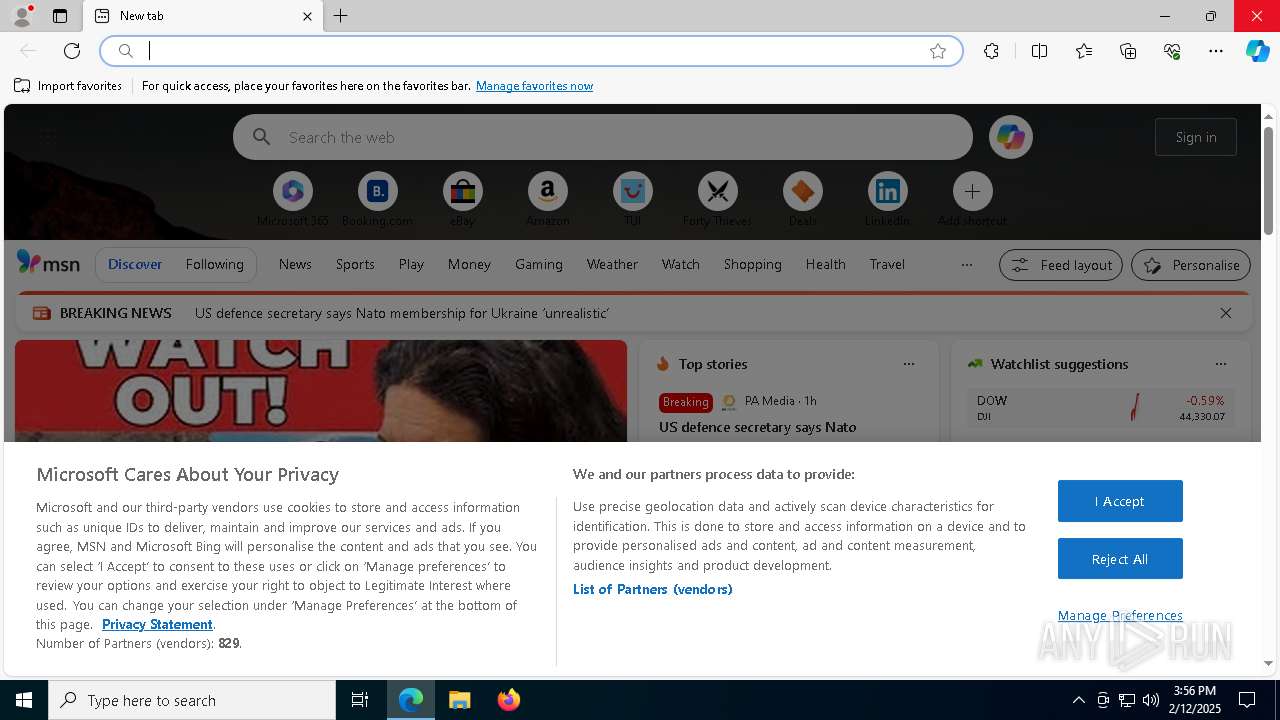
Task: Open the Weather menu item
Action: pyautogui.click(x=612, y=264)
